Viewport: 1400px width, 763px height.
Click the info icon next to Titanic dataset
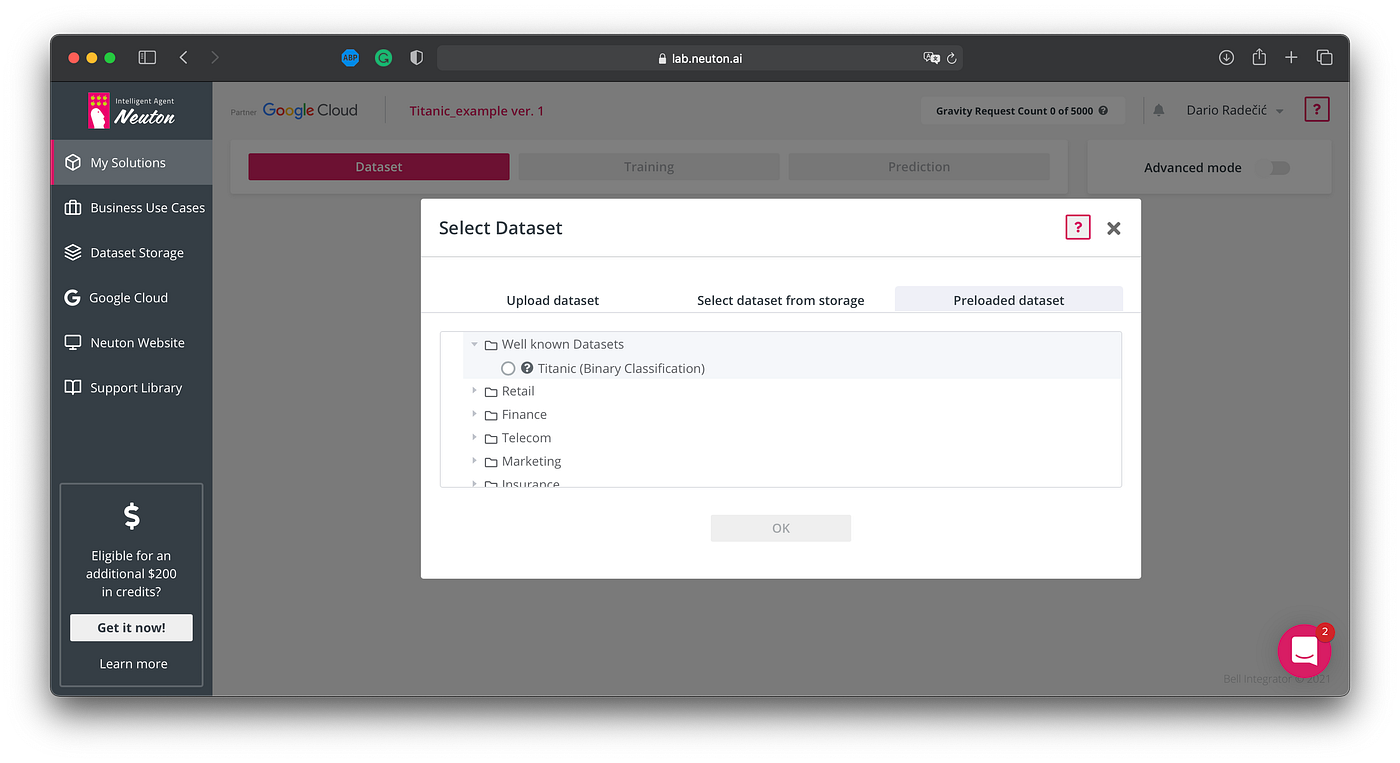point(526,368)
